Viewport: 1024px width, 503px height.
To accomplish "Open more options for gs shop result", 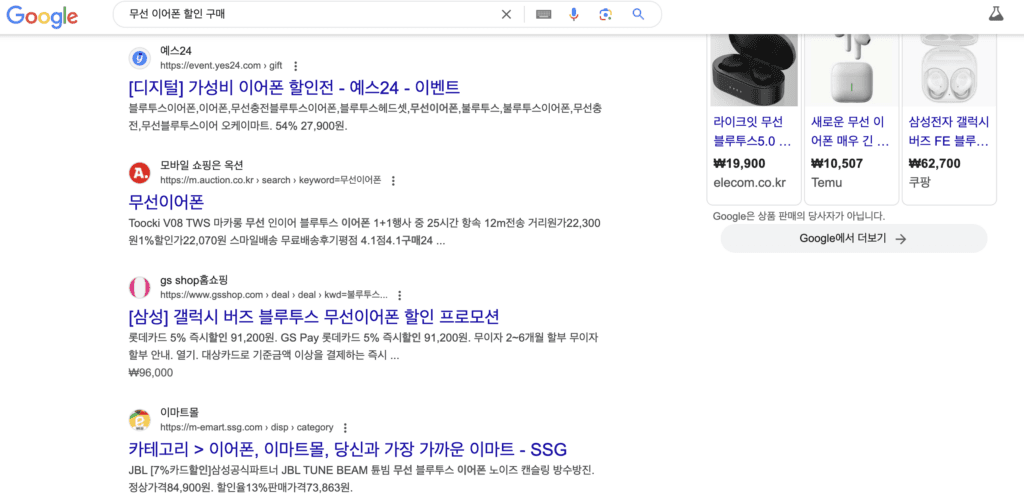I will (400, 295).
